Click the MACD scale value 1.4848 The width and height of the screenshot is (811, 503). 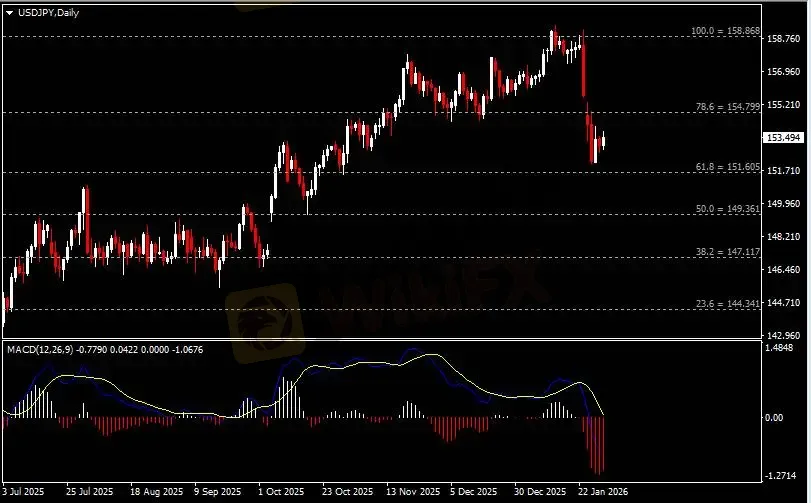pyautogui.click(x=779, y=348)
